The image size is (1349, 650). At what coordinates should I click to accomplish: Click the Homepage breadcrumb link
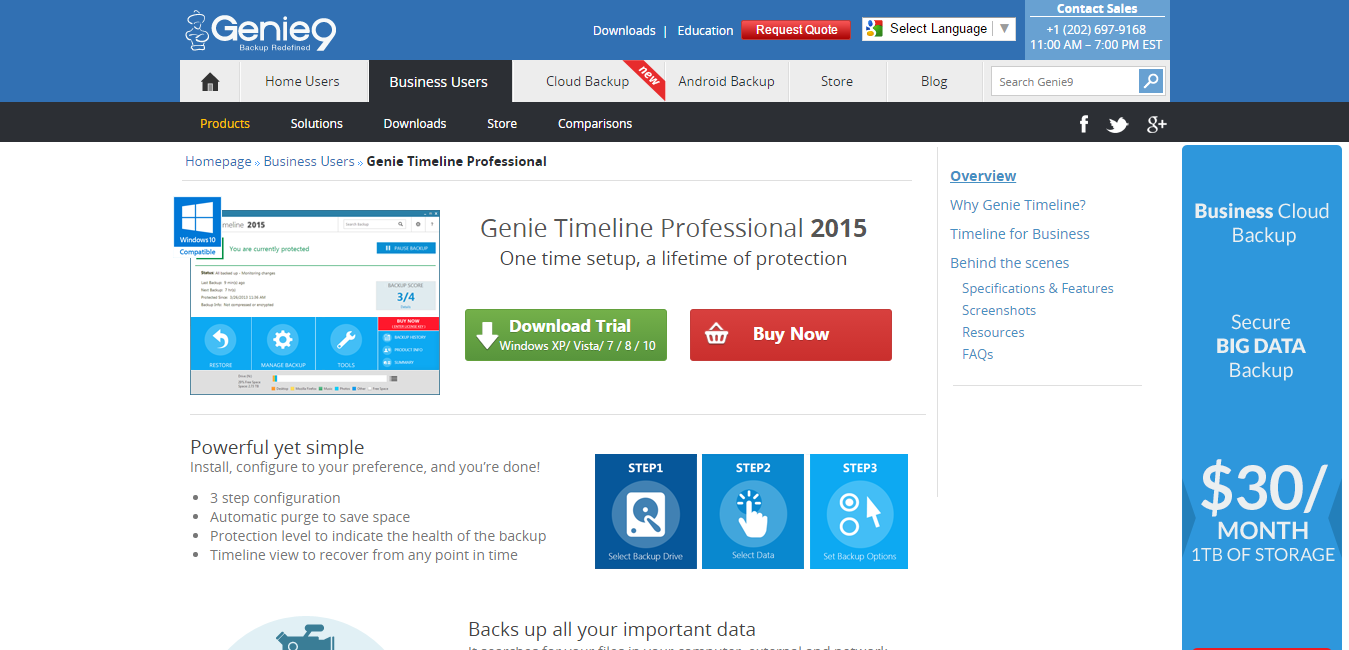point(218,161)
